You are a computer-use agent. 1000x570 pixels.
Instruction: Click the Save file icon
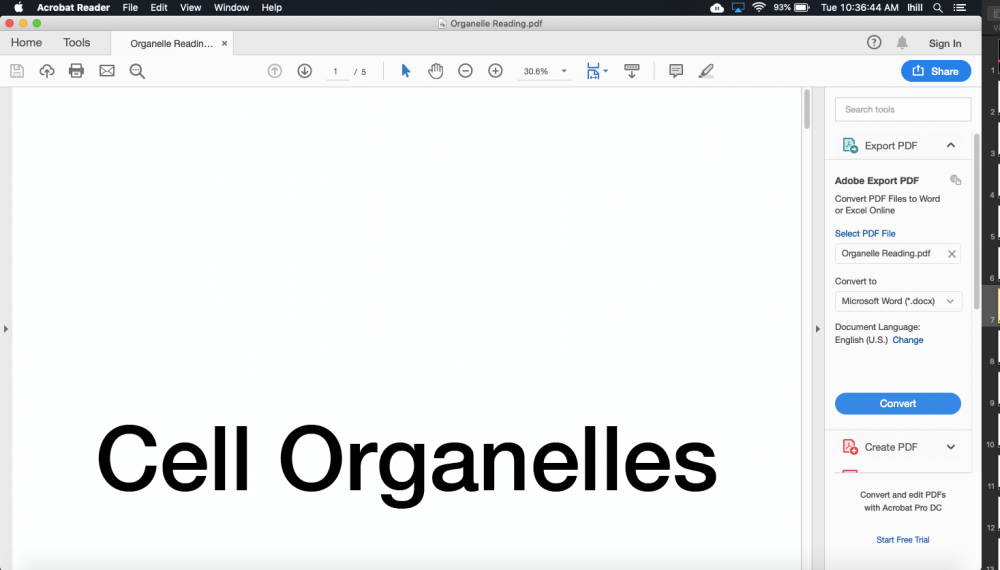[17, 71]
